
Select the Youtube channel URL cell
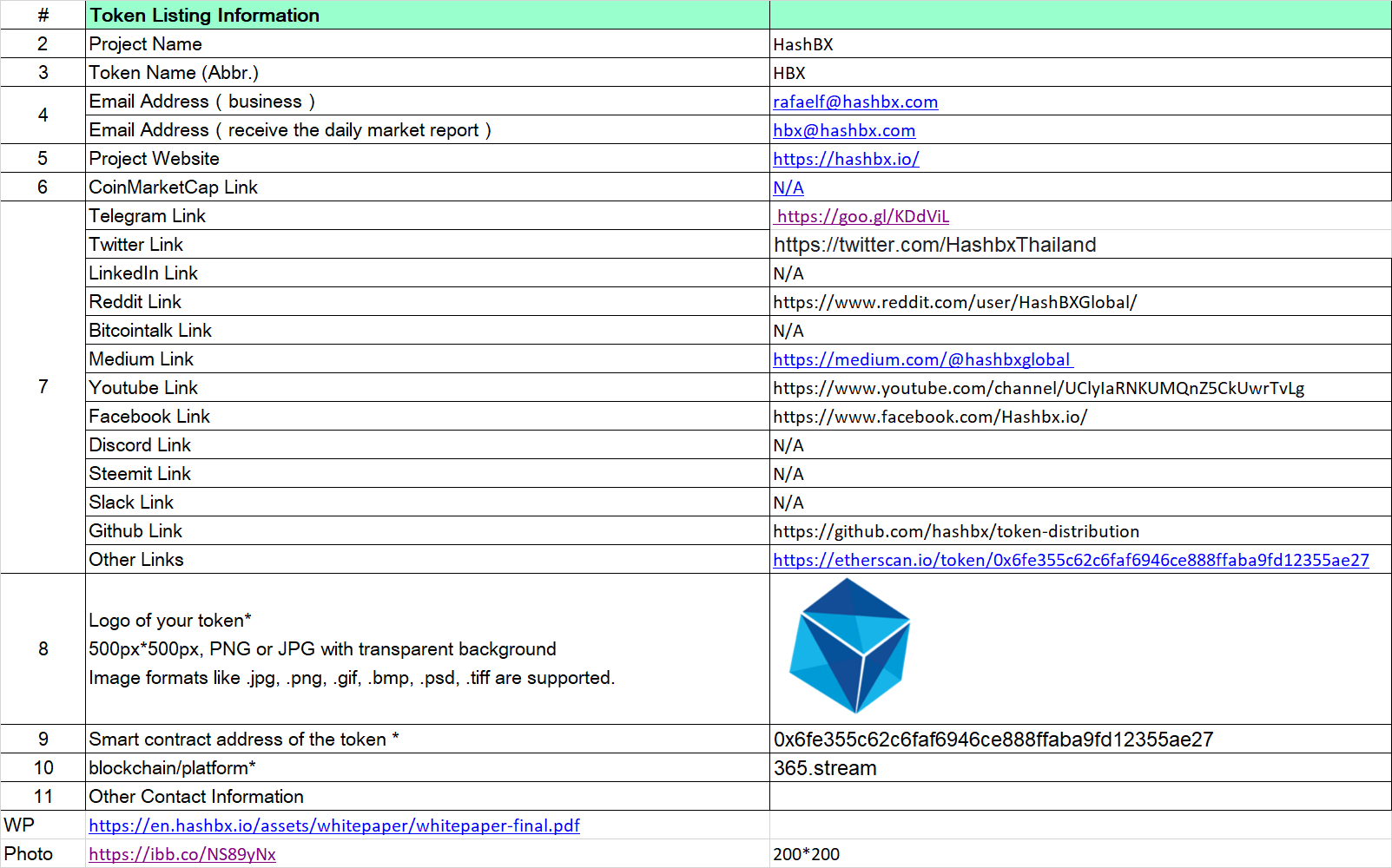click(x=1080, y=388)
